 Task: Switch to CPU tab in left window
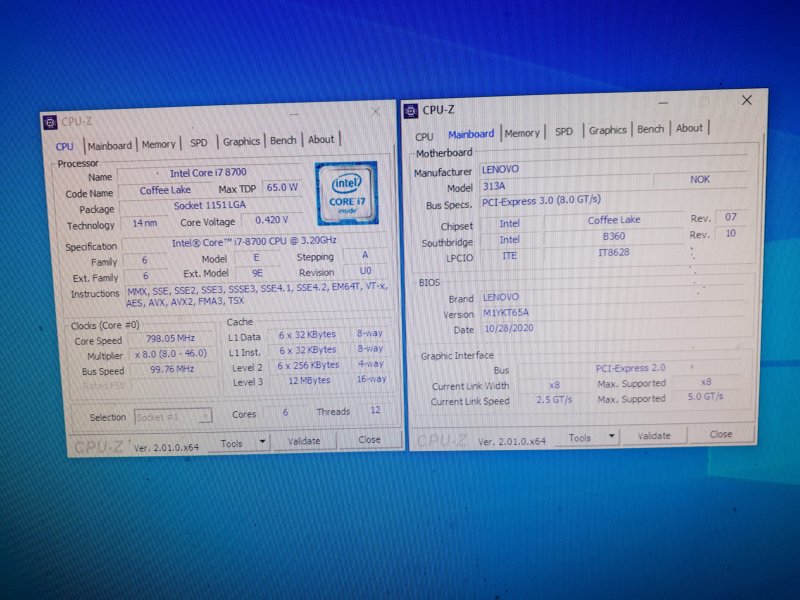(65, 147)
